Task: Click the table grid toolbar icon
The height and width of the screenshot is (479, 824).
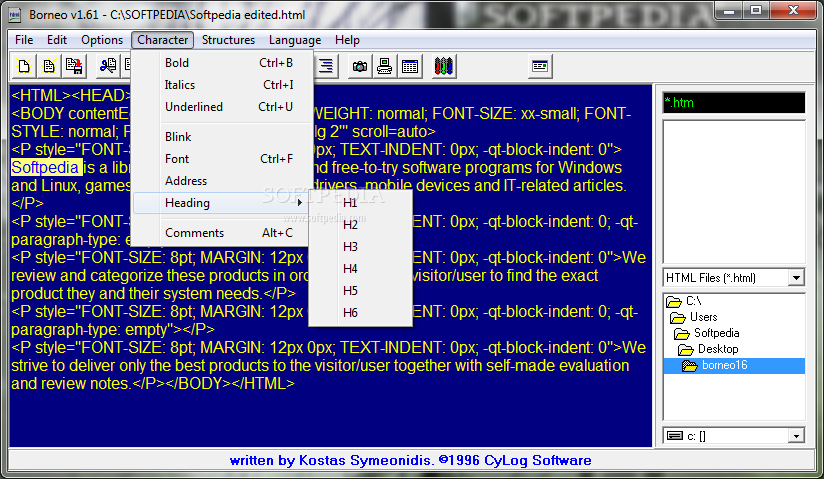Action: (x=410, y=66)
